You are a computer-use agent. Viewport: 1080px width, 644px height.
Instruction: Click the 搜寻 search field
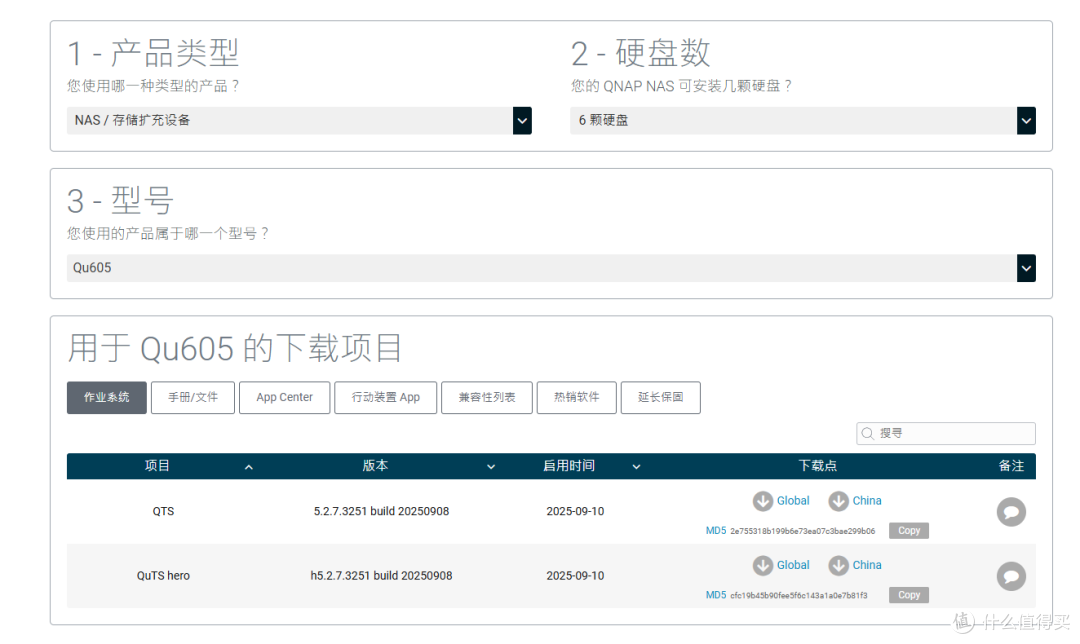[x=946, y=433]
